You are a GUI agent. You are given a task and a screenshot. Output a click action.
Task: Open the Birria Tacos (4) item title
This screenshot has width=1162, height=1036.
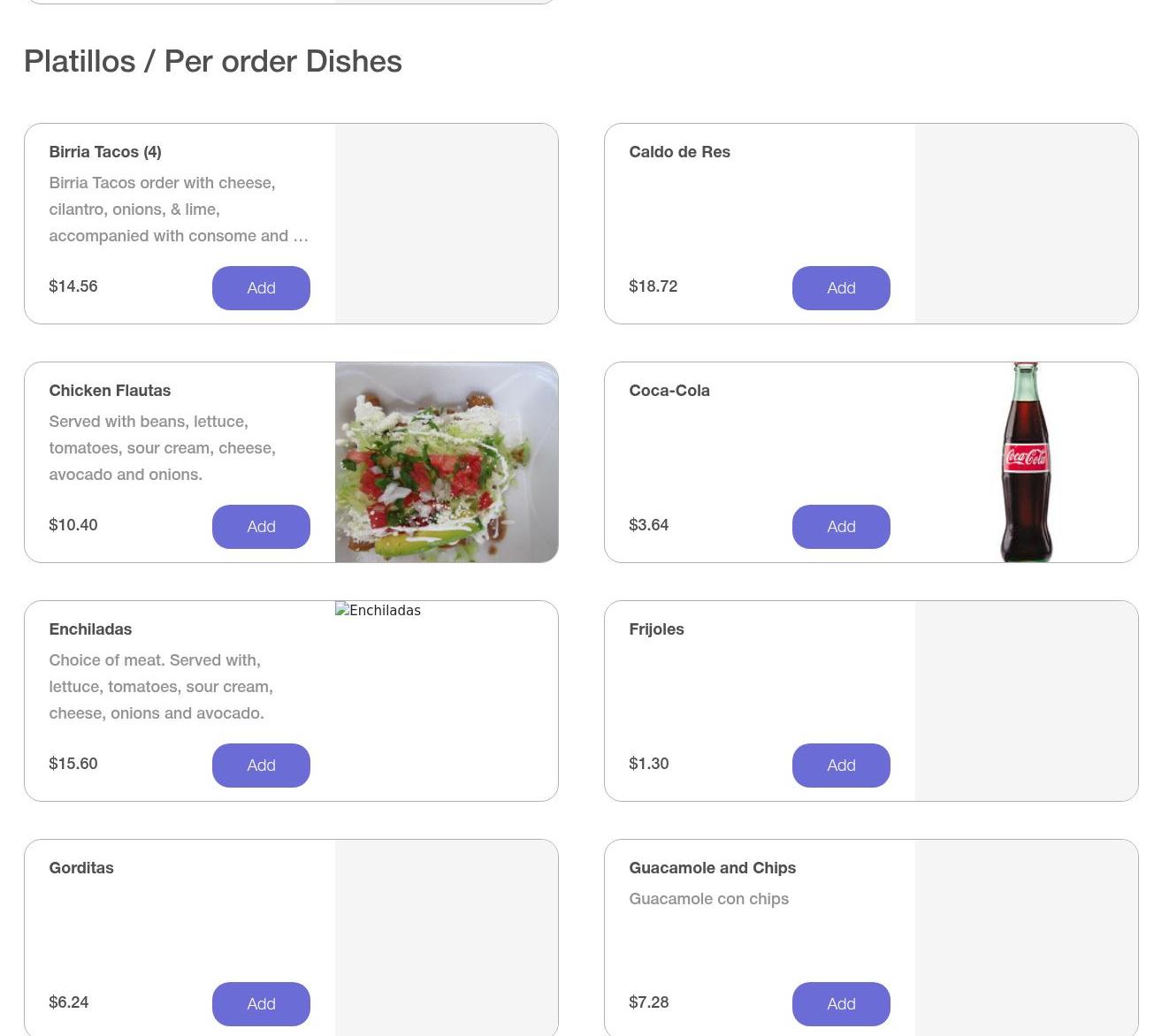click(x=105, y=152)
